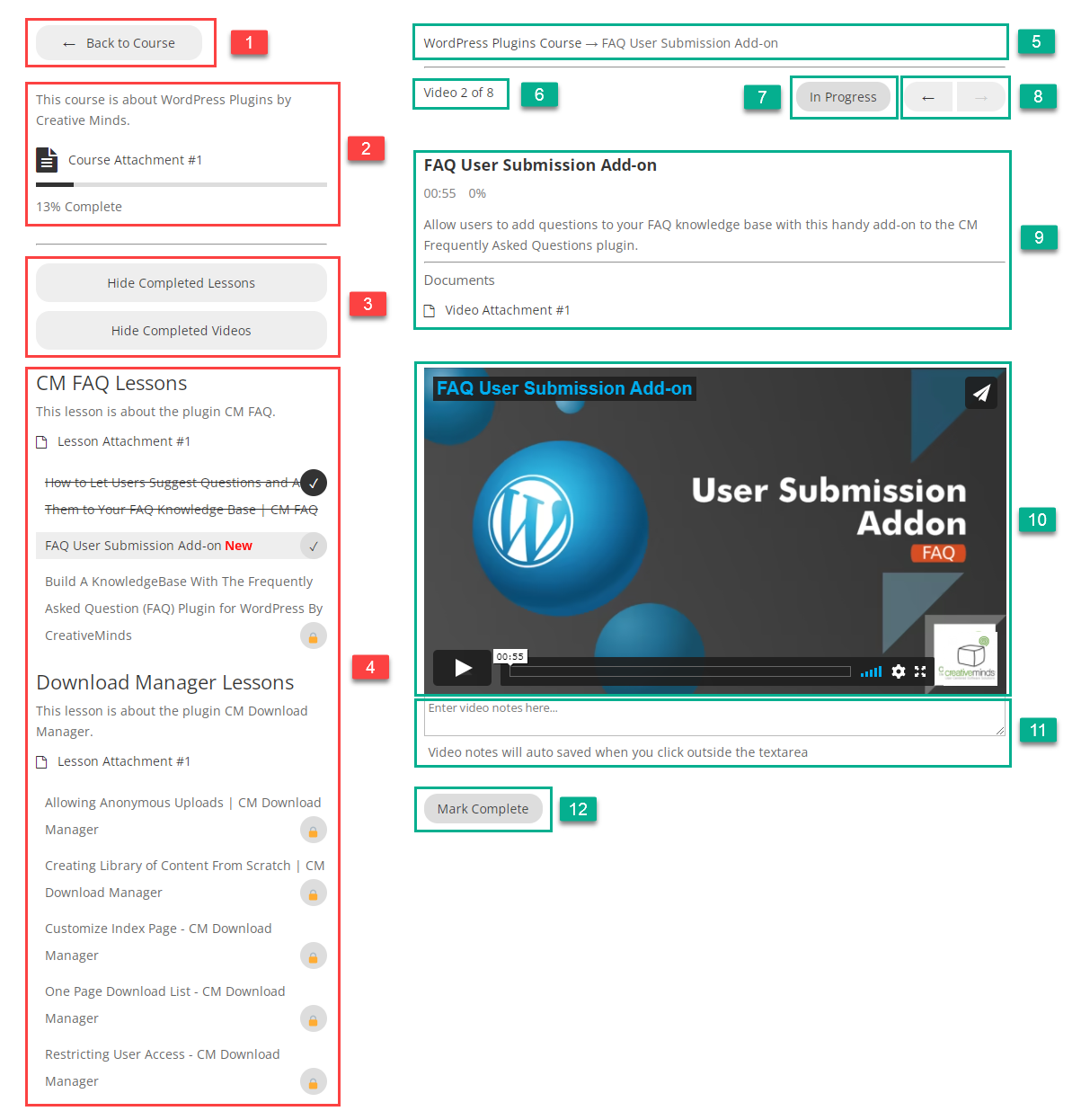Click lock icon for One Page Download List
The height and width of the screenshot is (1120, 1081).
[x=314, y=1019]
